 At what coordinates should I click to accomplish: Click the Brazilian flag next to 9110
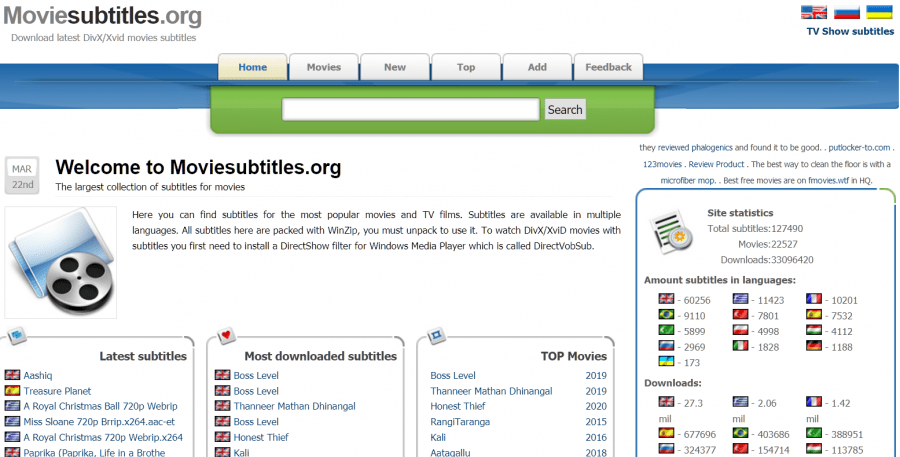666,314
